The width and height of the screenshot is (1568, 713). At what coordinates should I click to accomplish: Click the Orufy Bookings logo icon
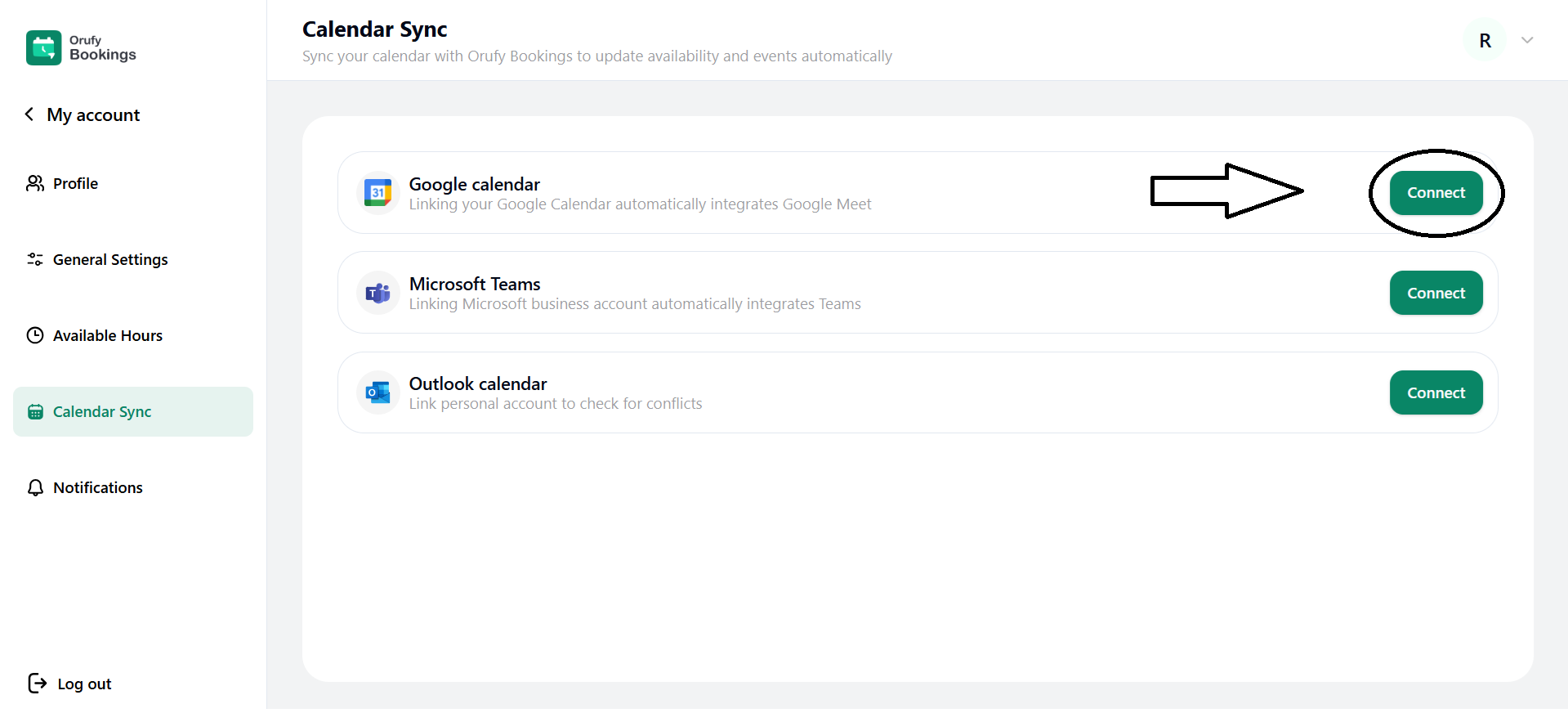[43, 47]
